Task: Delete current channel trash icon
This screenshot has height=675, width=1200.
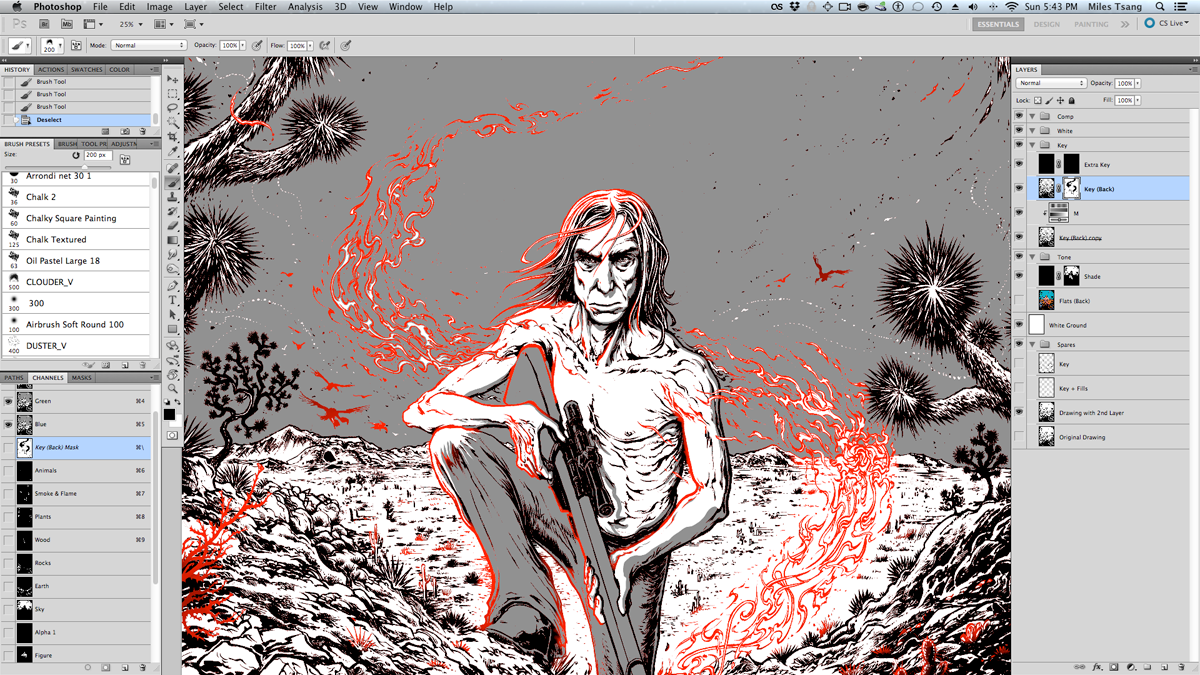Action: 143,667
